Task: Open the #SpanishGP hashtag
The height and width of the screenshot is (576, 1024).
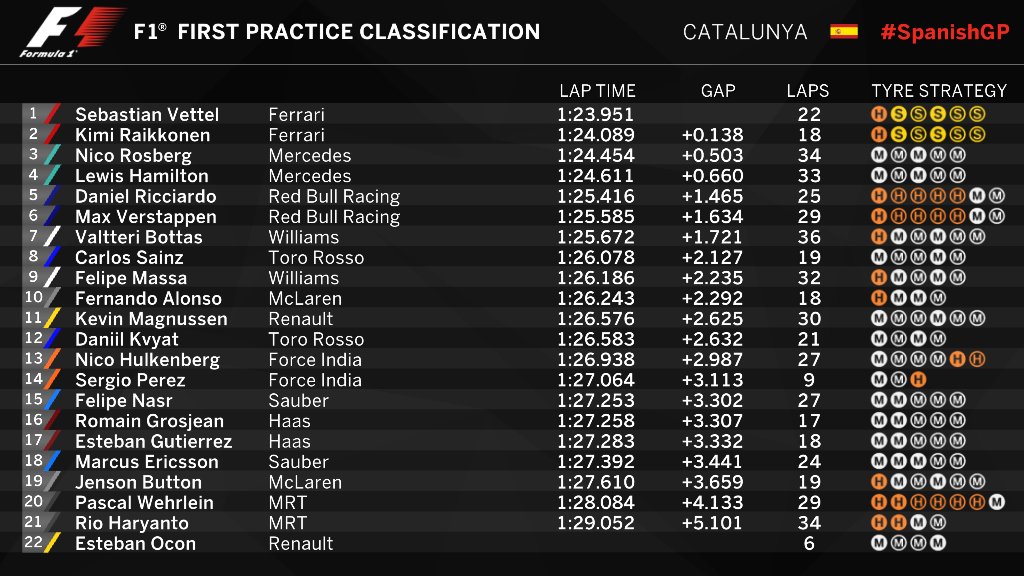Action: tap(945, 32)
